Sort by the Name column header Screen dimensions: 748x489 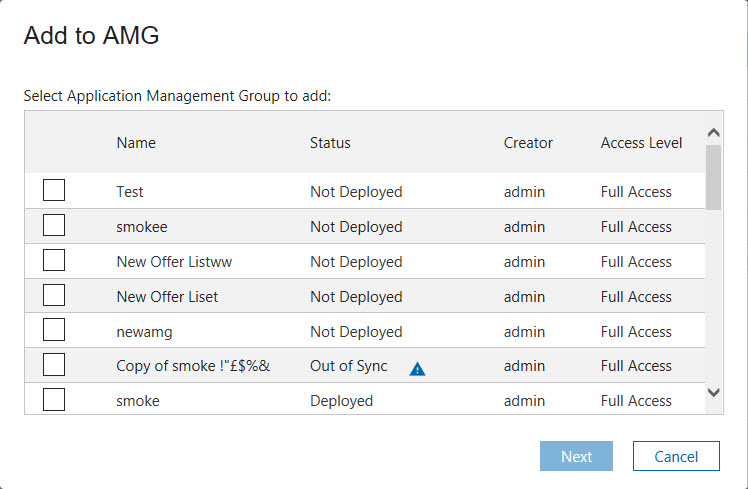coord(136,143)
